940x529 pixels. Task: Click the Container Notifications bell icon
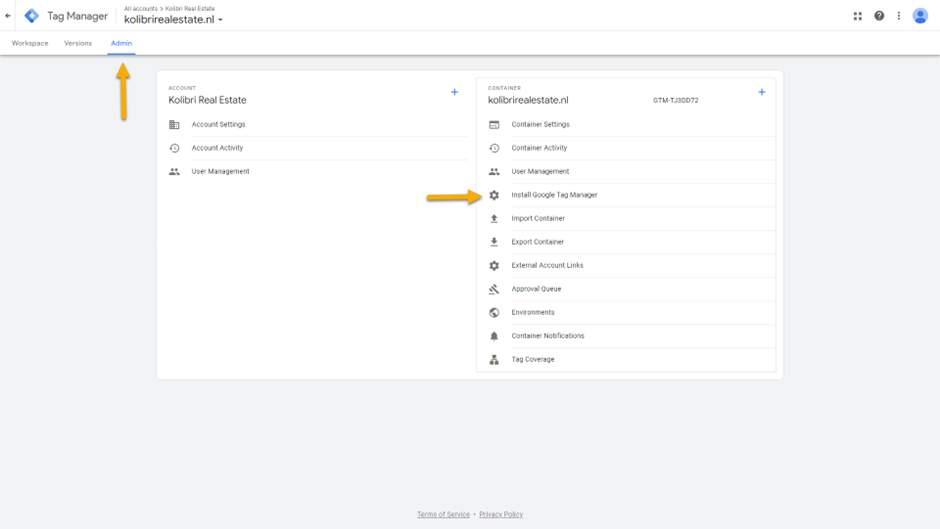coord(494,336)
